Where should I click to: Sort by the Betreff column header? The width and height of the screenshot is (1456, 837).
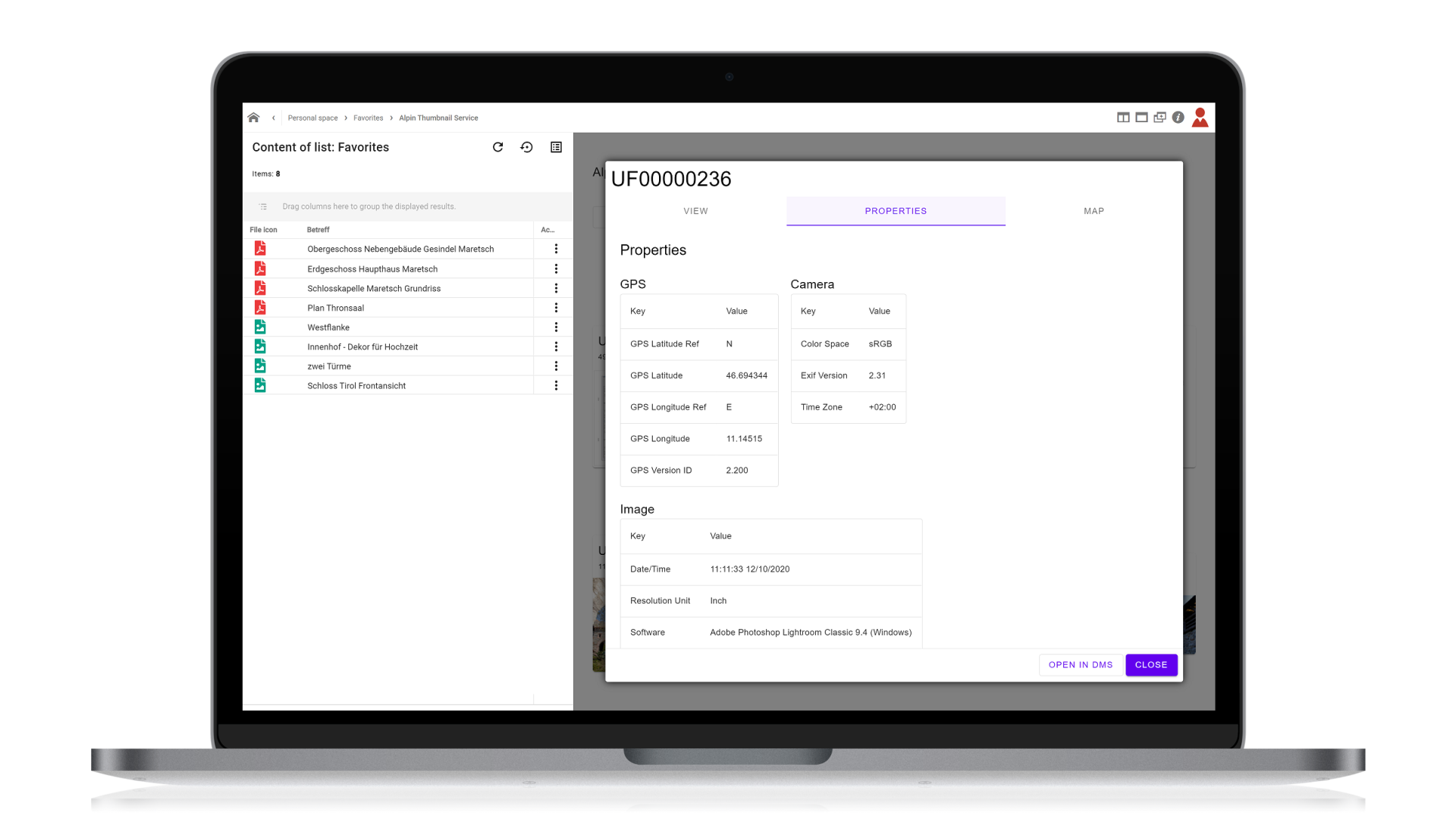pos(318,230)
